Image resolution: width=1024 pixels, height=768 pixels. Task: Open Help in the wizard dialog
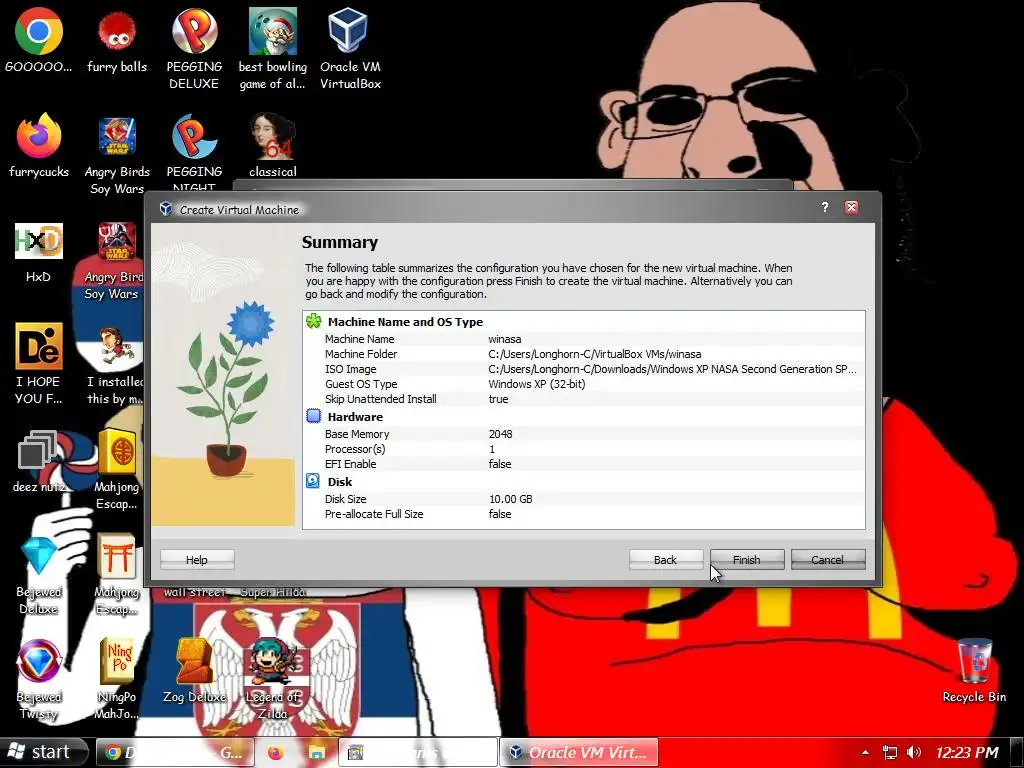coord(197,560)
